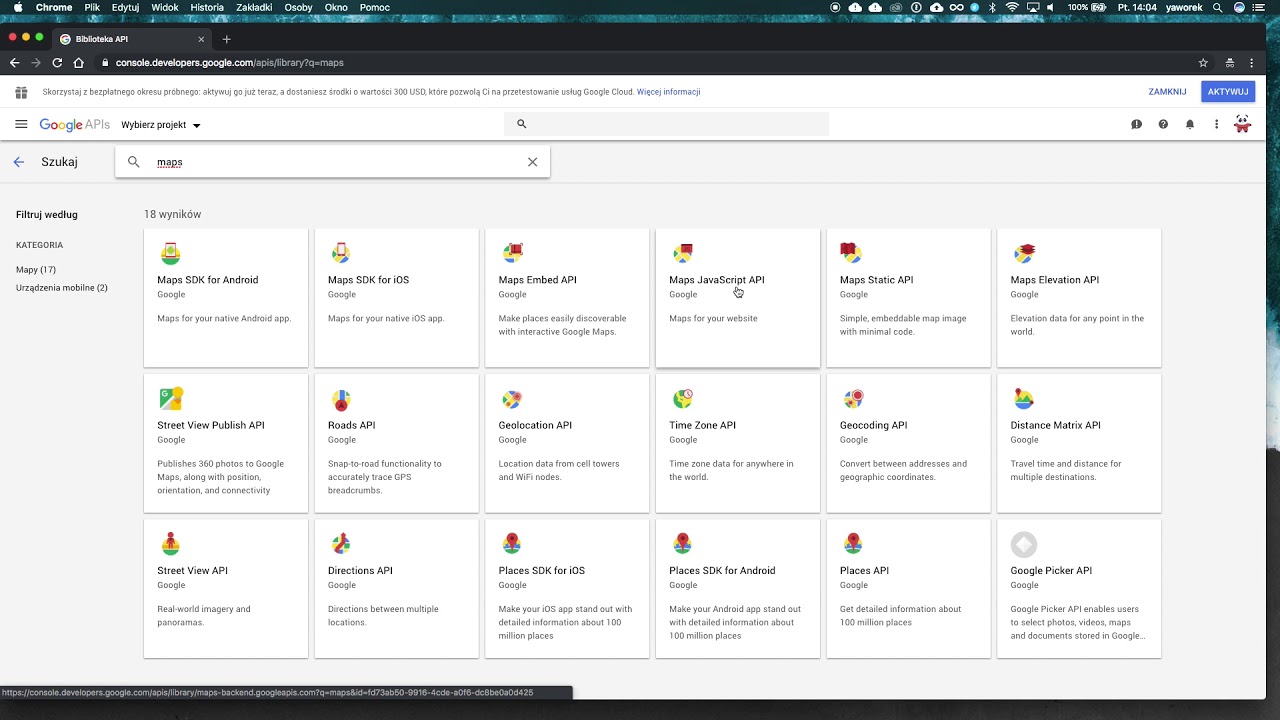Select the Places API icon
The image size is (1280, 720).
click(853, 544)
